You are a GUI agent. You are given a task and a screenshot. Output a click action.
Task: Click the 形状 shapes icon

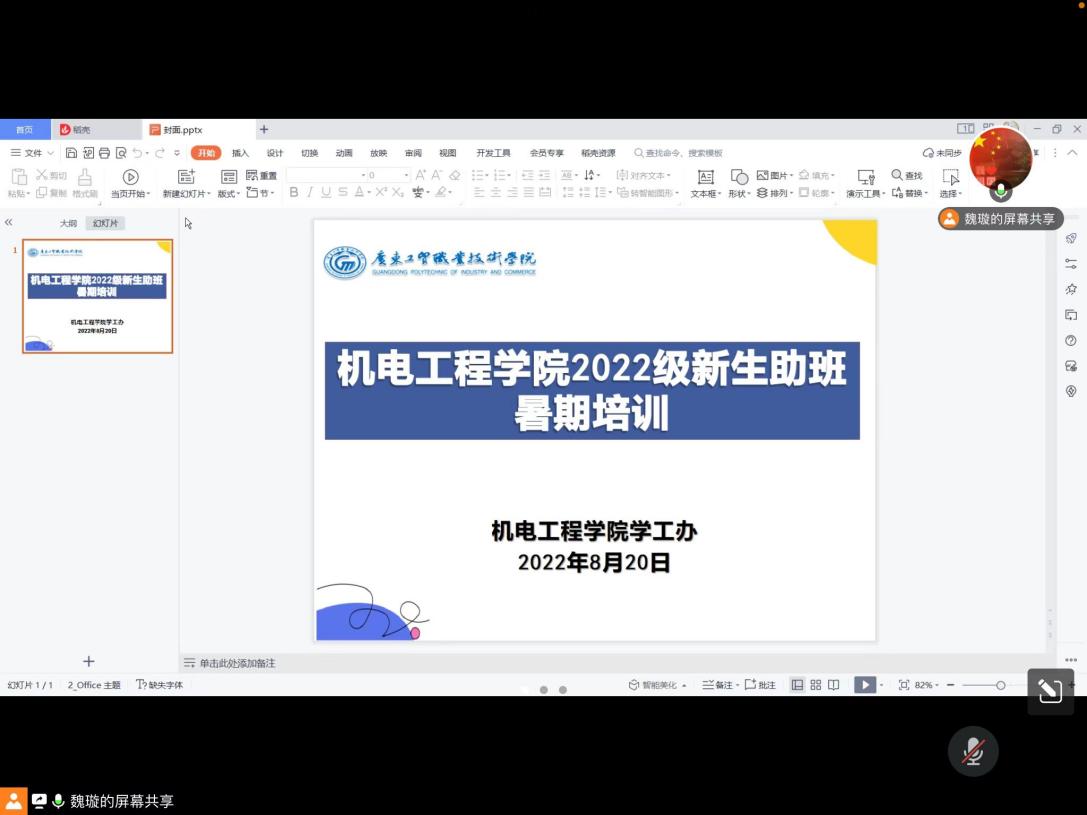pos(739,177)
